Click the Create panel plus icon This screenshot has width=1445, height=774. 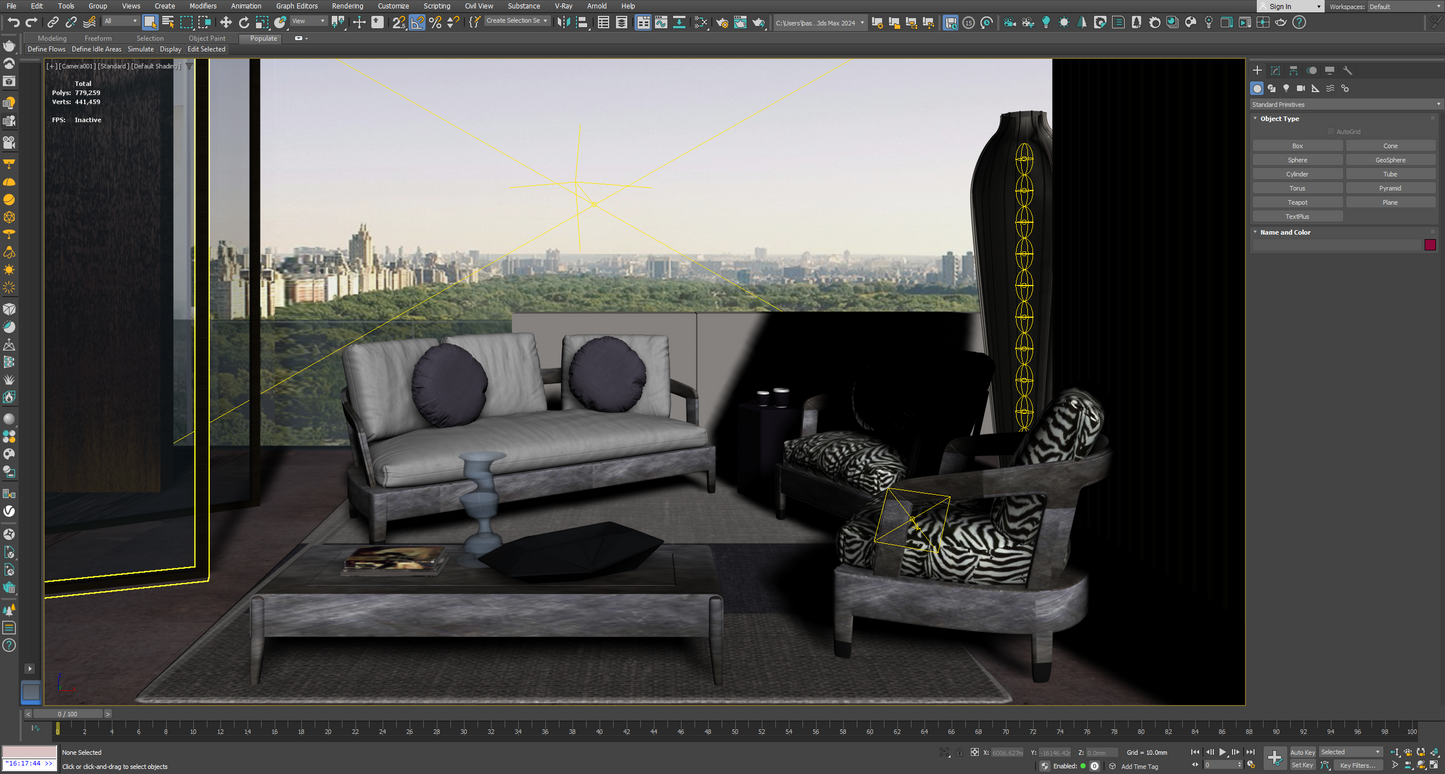click(x=1258, y=71)
